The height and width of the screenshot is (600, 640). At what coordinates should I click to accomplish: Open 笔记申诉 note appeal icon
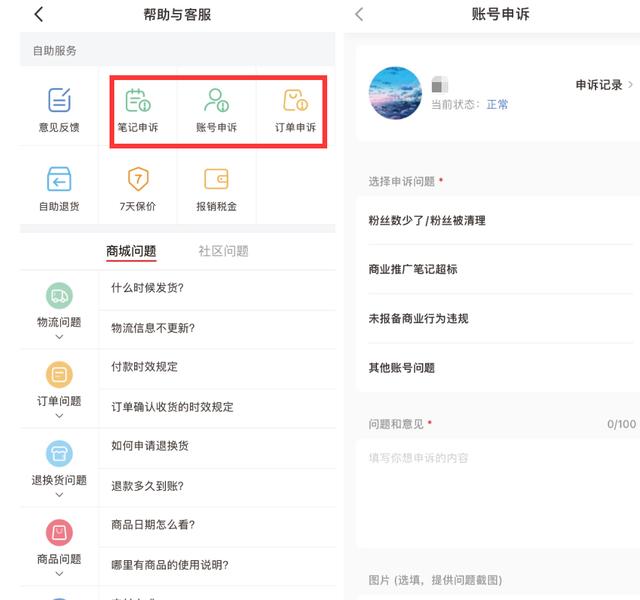(x=138, y=109)
